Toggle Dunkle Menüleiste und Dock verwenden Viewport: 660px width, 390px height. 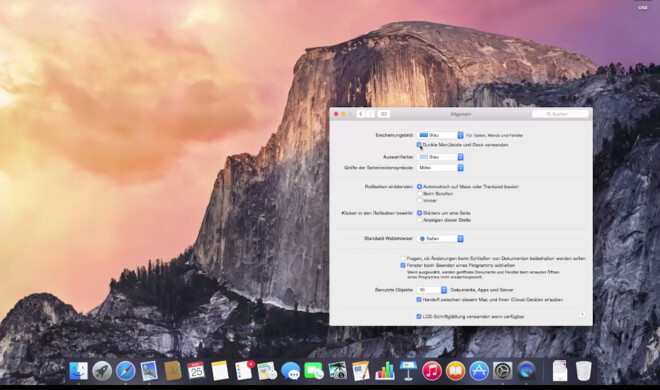pos(419,145)
